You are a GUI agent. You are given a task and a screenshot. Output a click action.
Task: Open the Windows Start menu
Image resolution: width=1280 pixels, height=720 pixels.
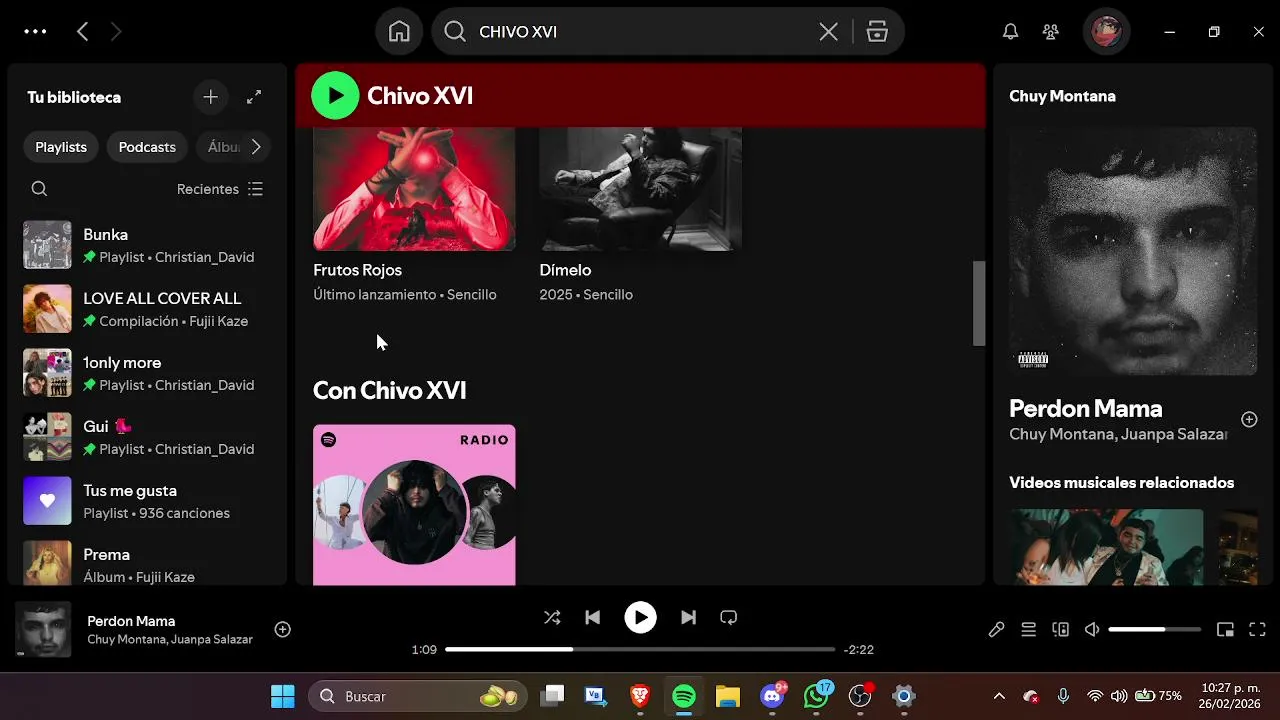pos(283,696)
